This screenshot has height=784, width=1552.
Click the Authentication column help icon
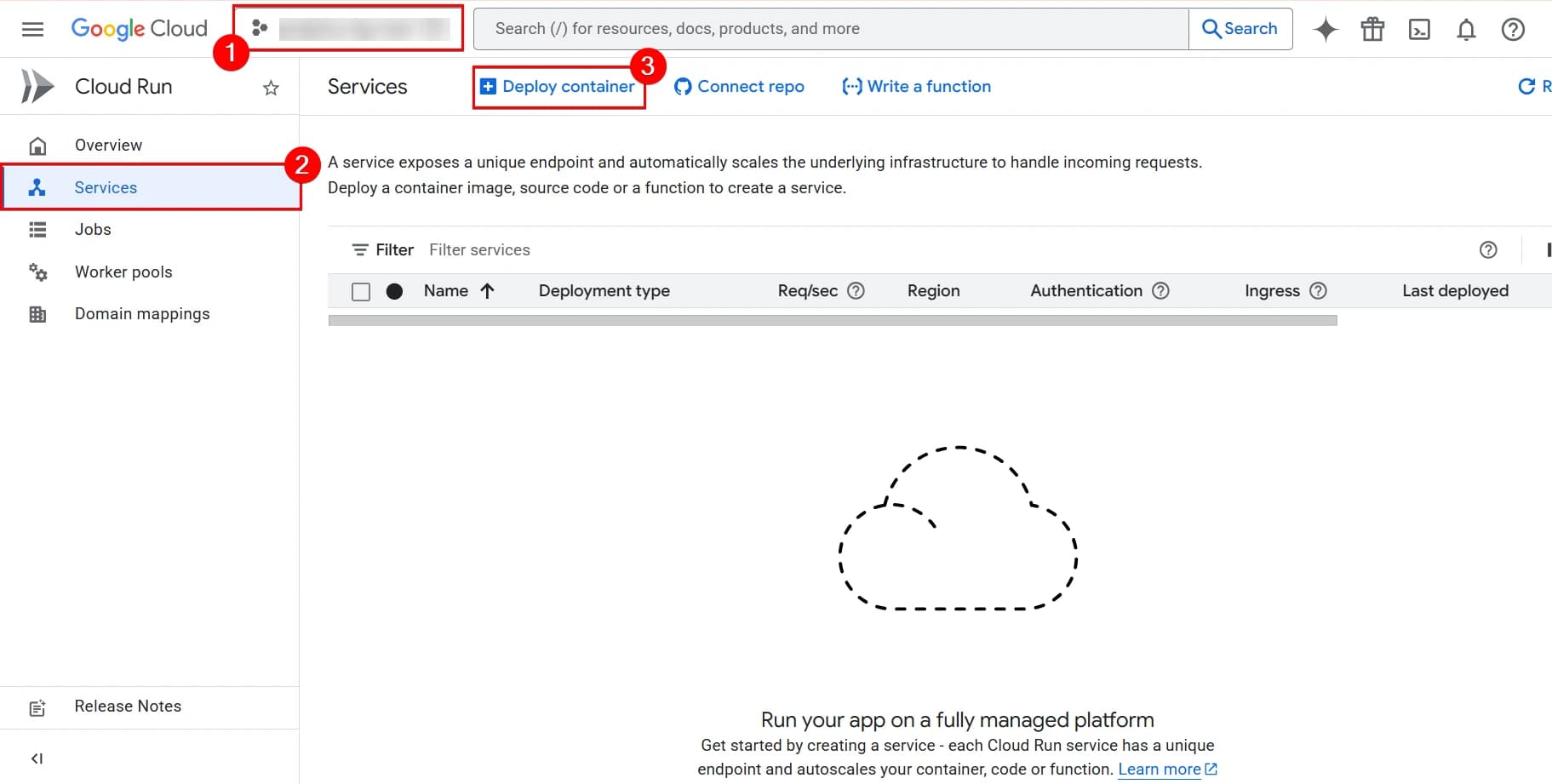pos(1160,291)
